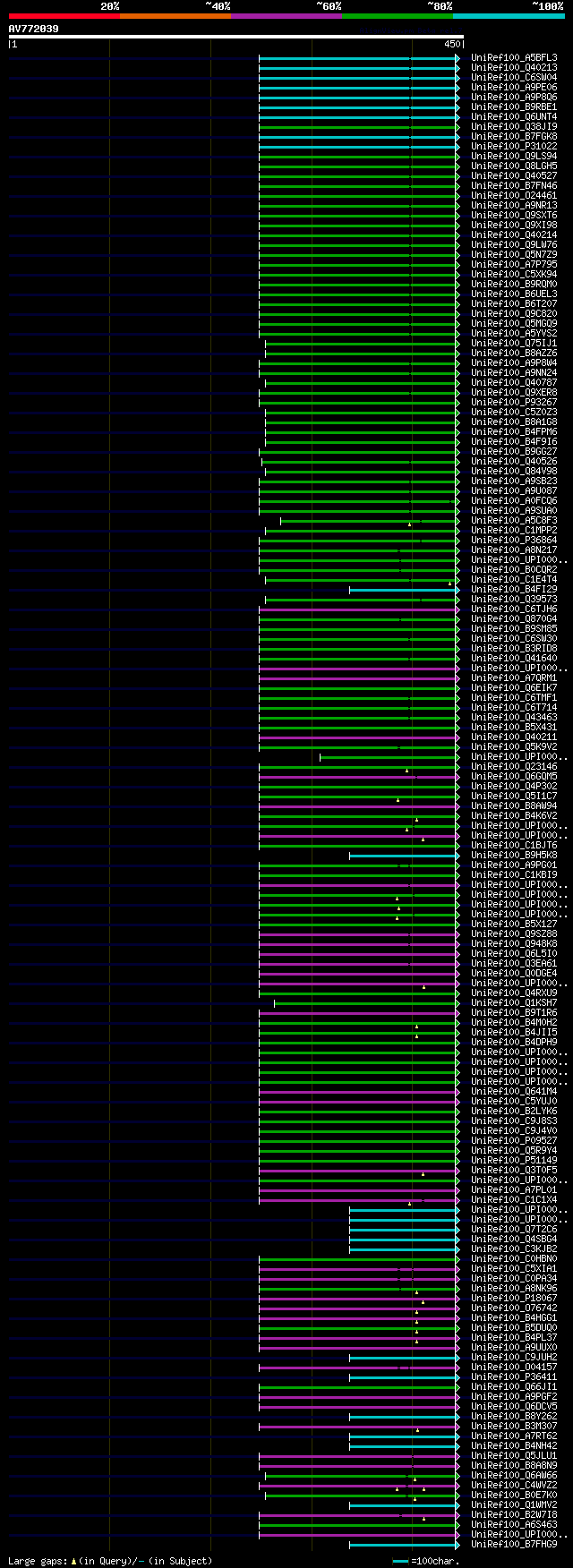Select the UniRef100_P18067 label

(x=514, y=1299)
